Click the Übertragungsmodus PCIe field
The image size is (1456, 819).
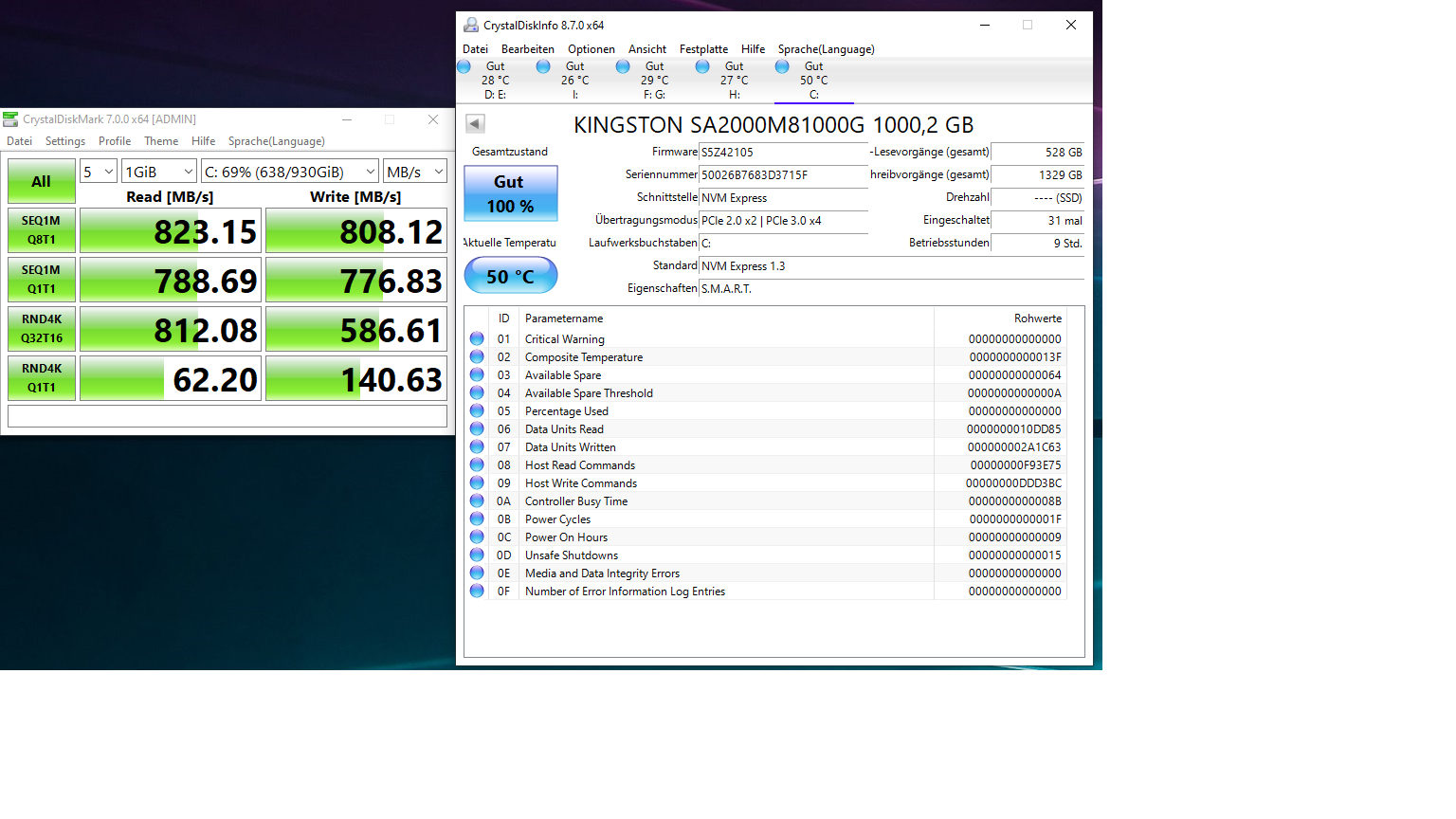(x=783, y=220)
